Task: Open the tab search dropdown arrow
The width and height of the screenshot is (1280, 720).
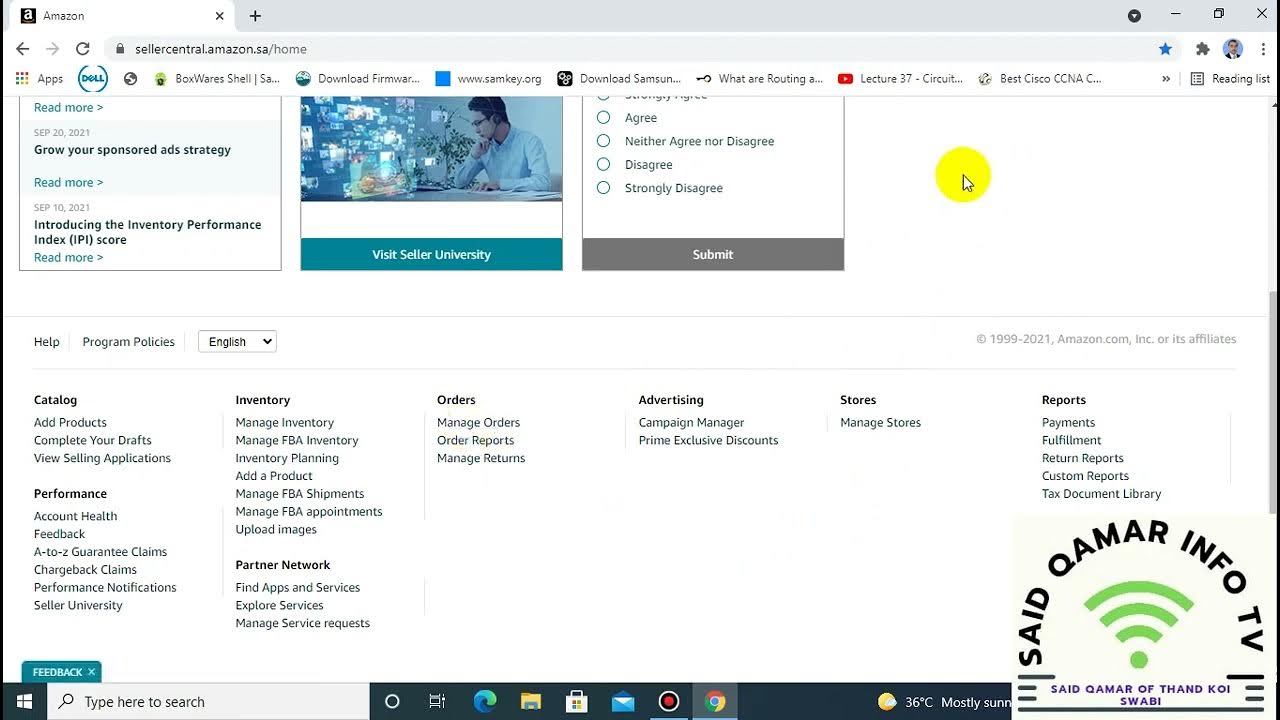Action: point(1134,16)
